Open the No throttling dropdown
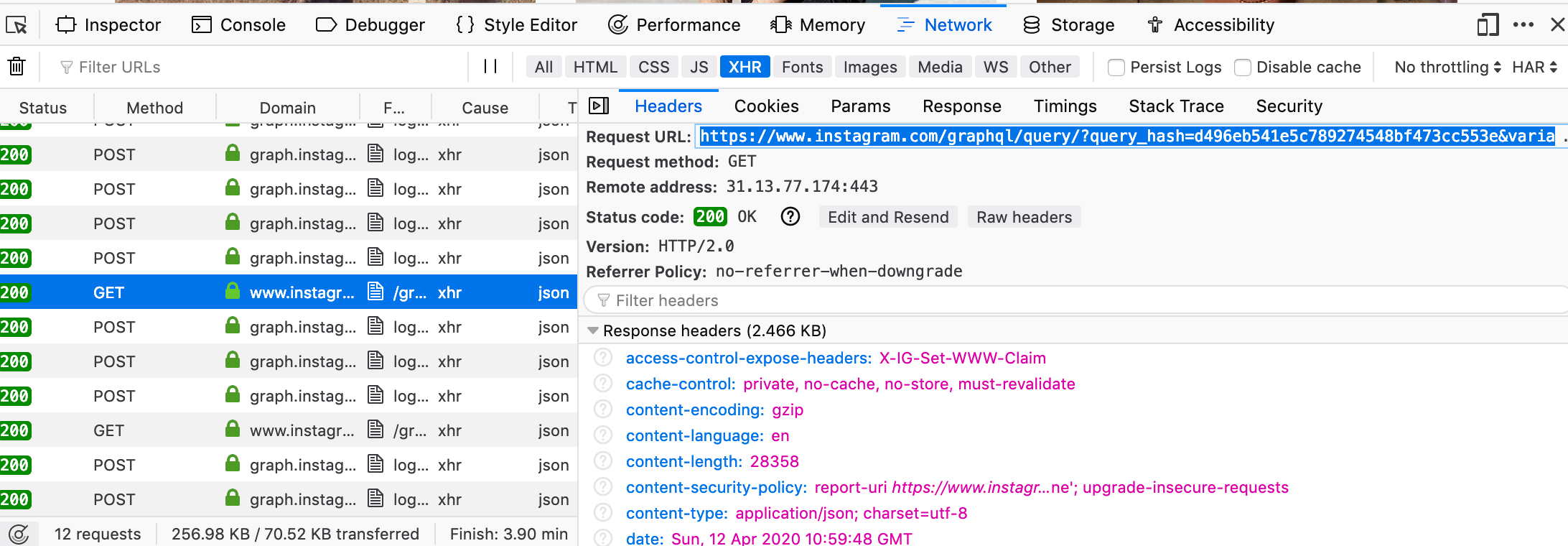The height and width of the screenshot is (546, 1568). coord(1447,67)
